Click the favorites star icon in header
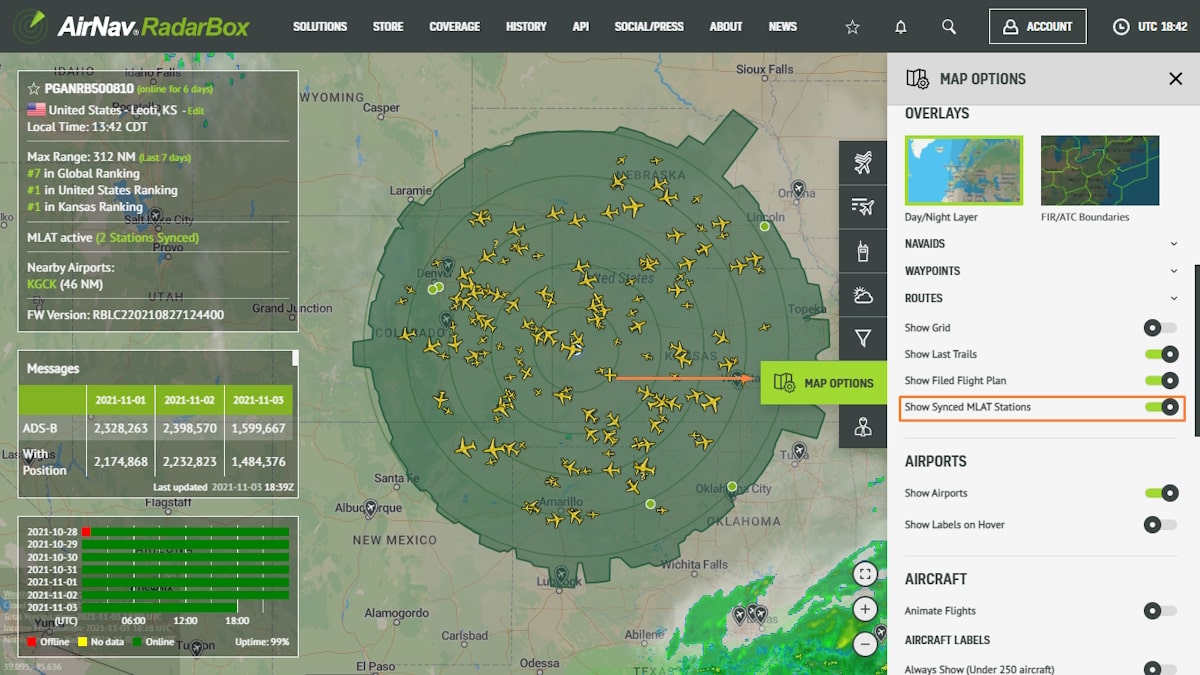 (x=852, y=27)
